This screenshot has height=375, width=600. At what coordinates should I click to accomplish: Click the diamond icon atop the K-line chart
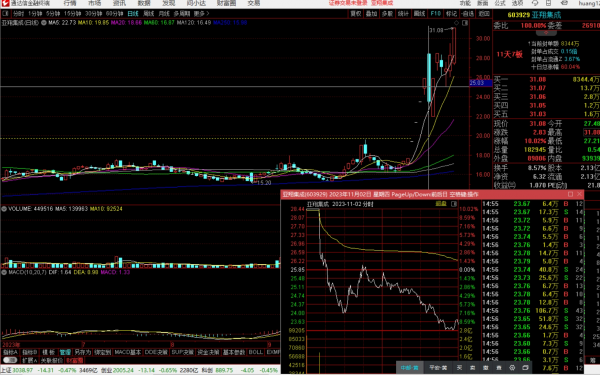click(x=456, y=23)
